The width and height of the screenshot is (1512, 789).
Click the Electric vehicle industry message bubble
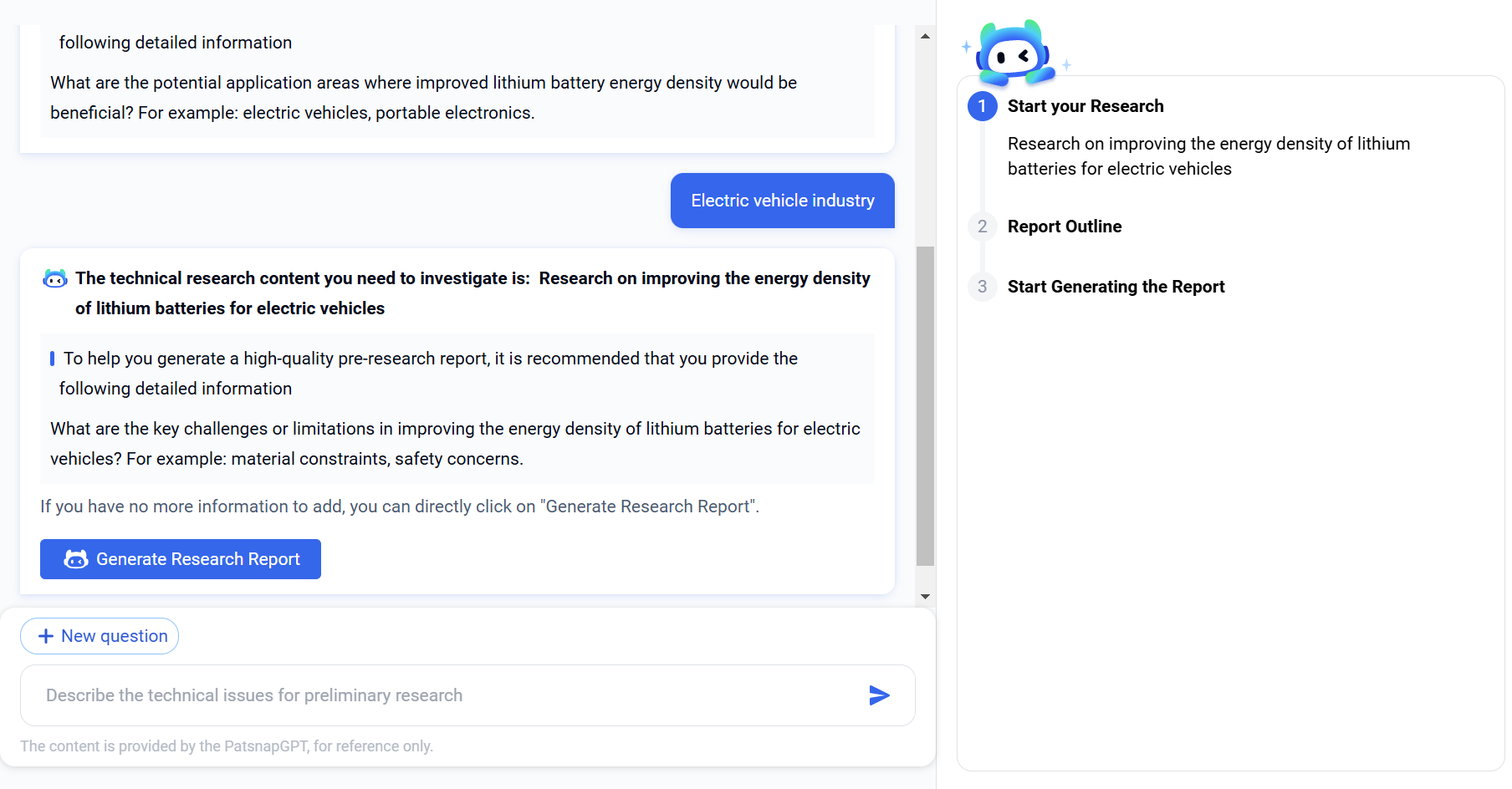coord(782,201)
